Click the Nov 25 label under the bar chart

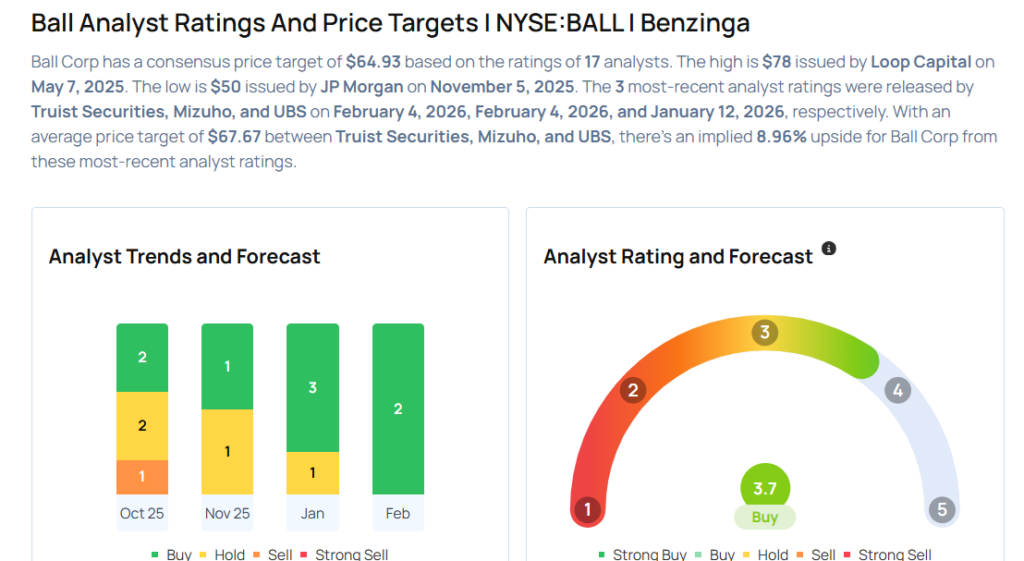(227, 513)
